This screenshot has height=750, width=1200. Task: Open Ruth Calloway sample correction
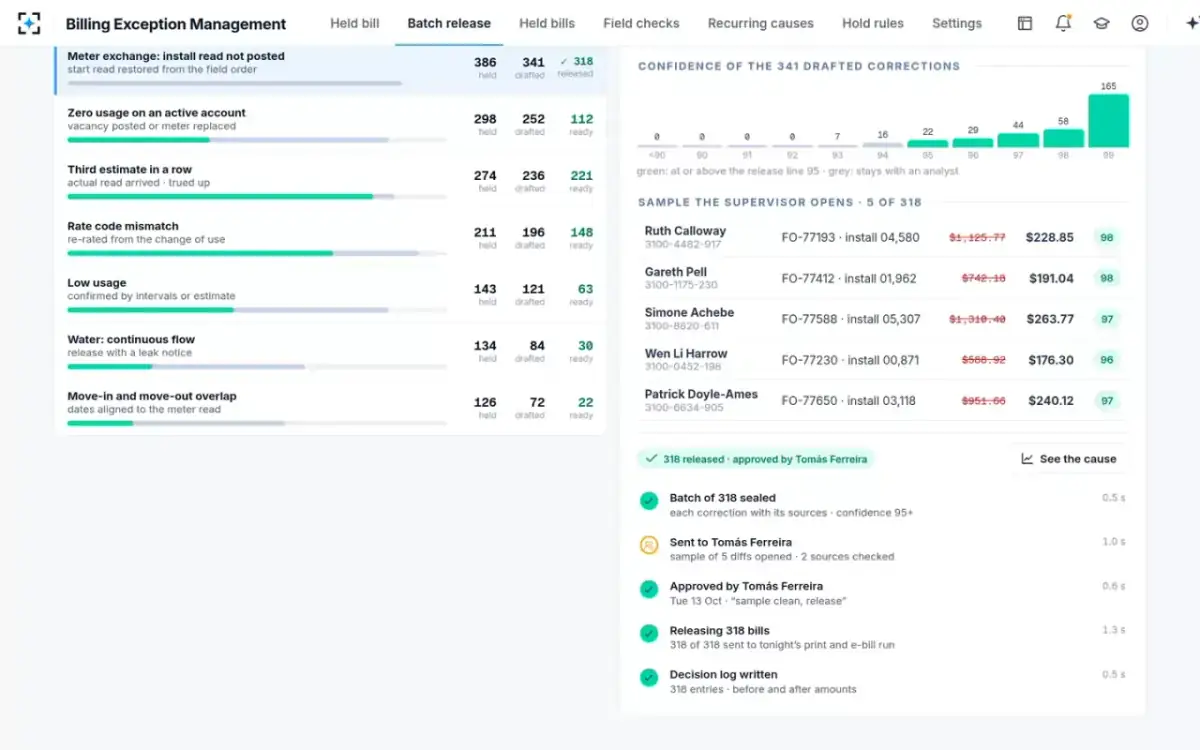point(884,237)
